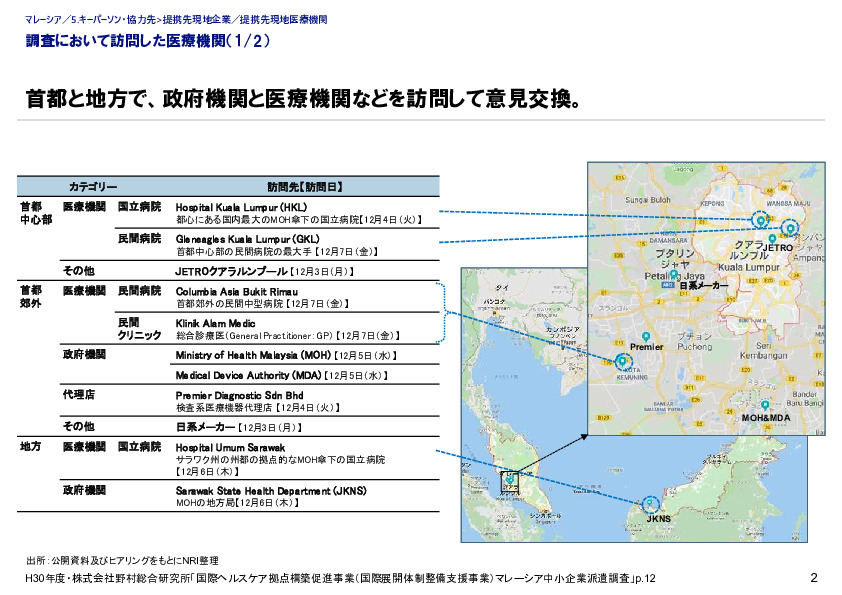Select the Premier pin on the map
Viewport: 842px width, 595px height.
646,337
